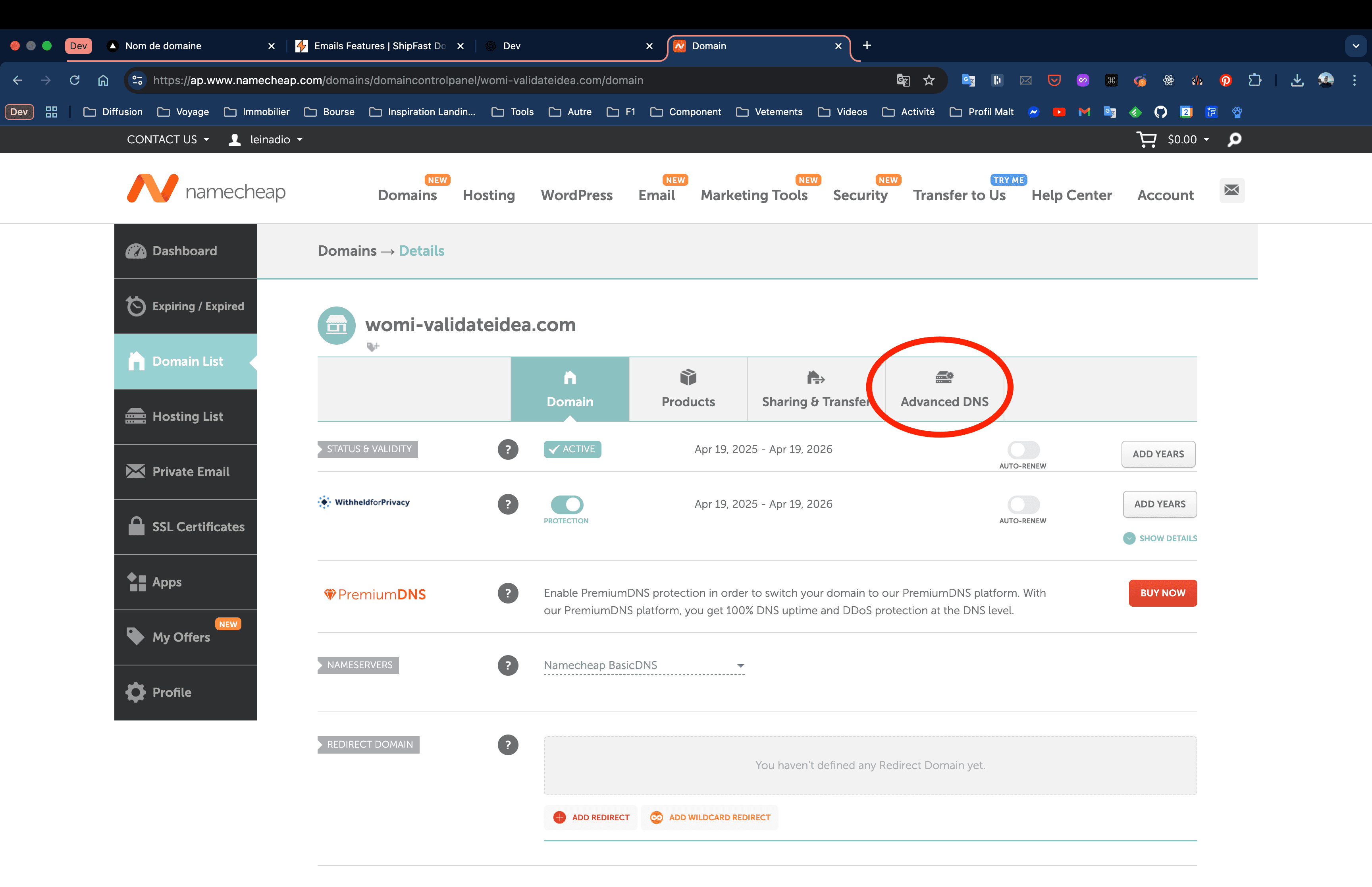Click the shopping cart icon
Image resolution: width=1372 pixels, height=887 pixels.
tap(1146, 139)
